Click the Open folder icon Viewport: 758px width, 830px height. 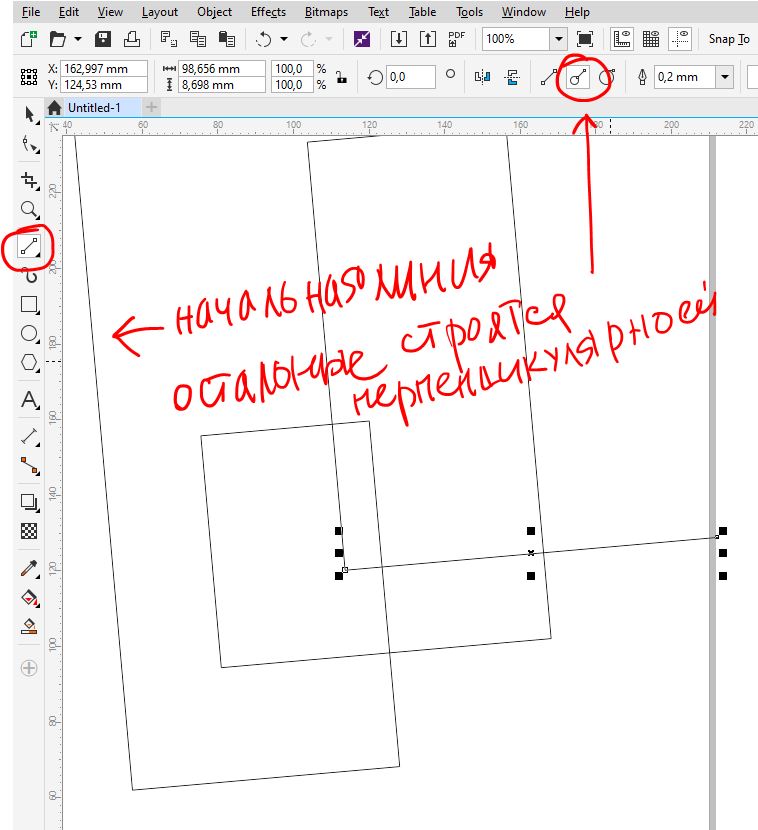[x=57, y=39]
